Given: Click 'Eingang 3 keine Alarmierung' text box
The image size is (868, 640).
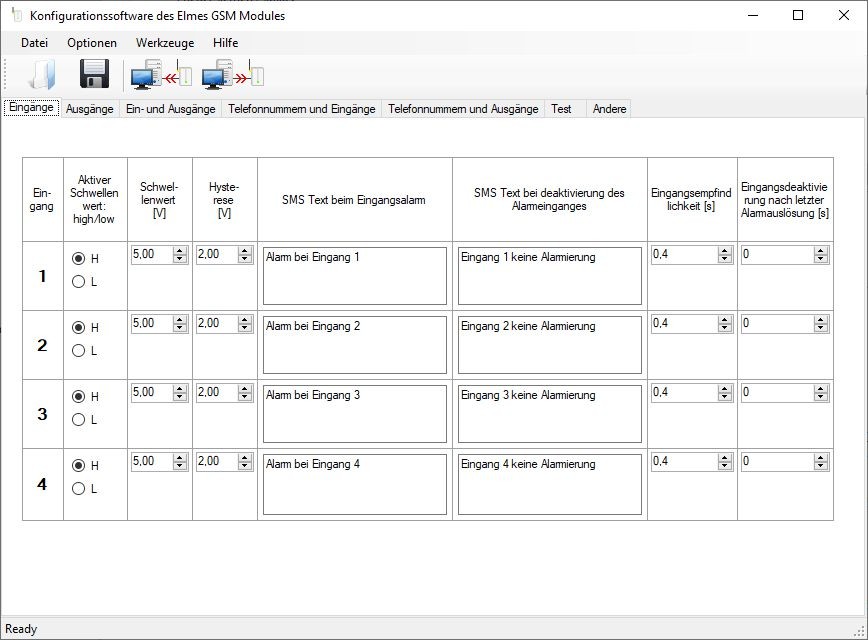Looking at the screenshot, I should (550, 414).
